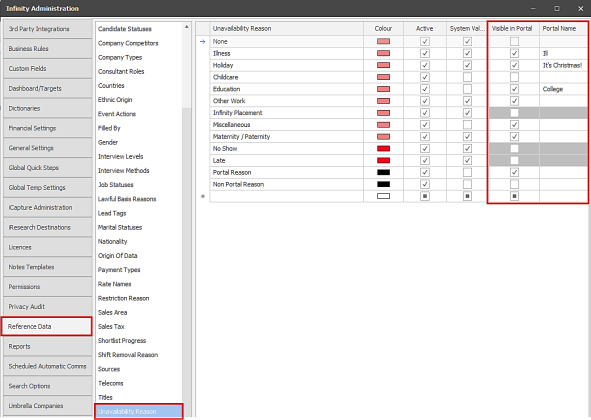Maximize the Infinity Administration window
Viewport: 591px width, 420px height.
tap(557, 8)
